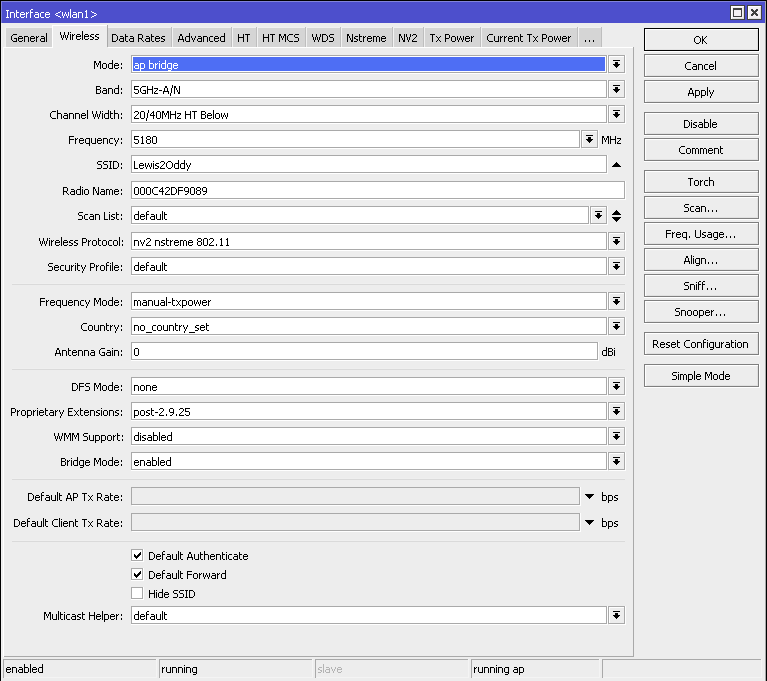Expand the Default Client Tx Rate field
This screenshot has width=767, height=681.
[x=589, y=522]
